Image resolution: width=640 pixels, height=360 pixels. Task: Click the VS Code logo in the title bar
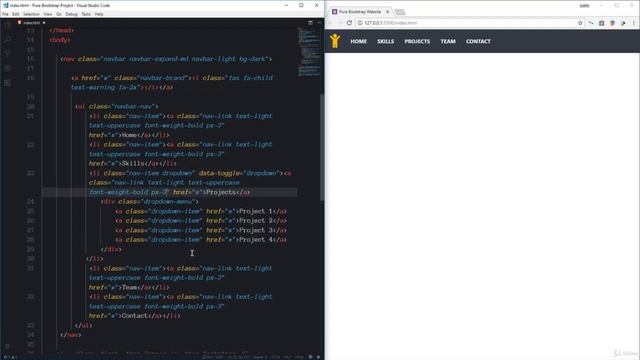(x=5, y=5)
